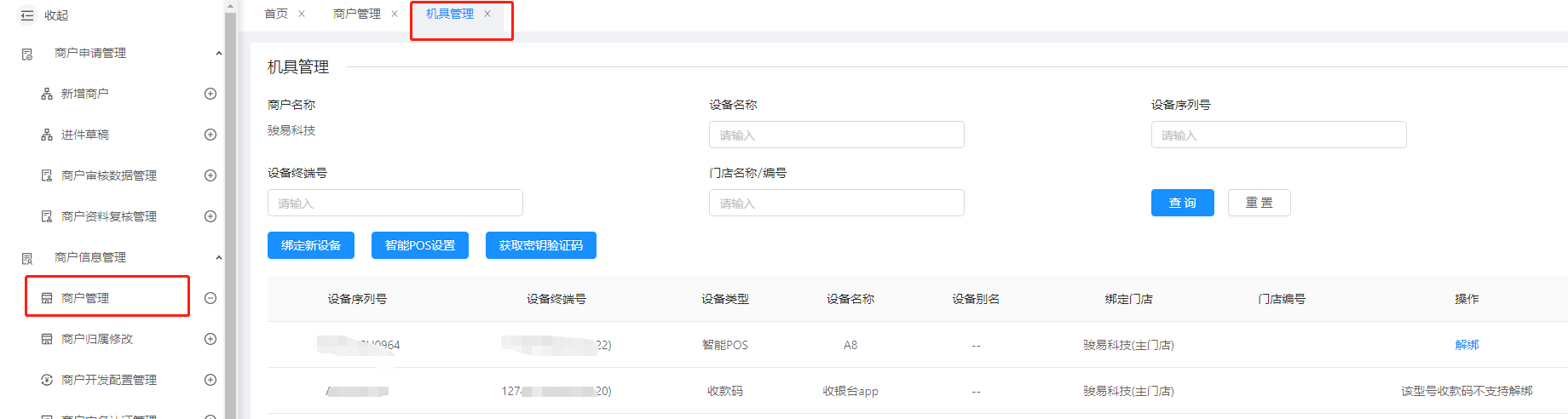This screenshot has width=1568, height=419.
Task: Click the 重置 button
Action: [1260, 203]
